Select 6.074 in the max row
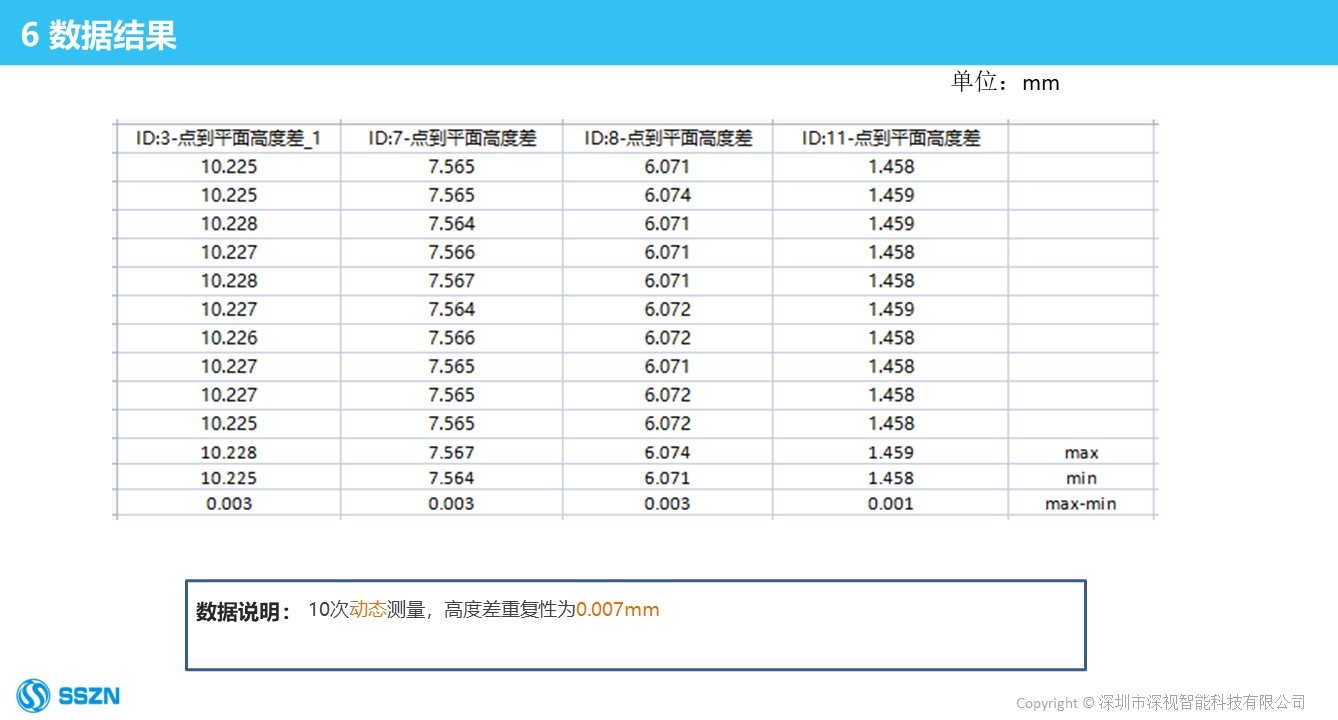 (668, 453)
